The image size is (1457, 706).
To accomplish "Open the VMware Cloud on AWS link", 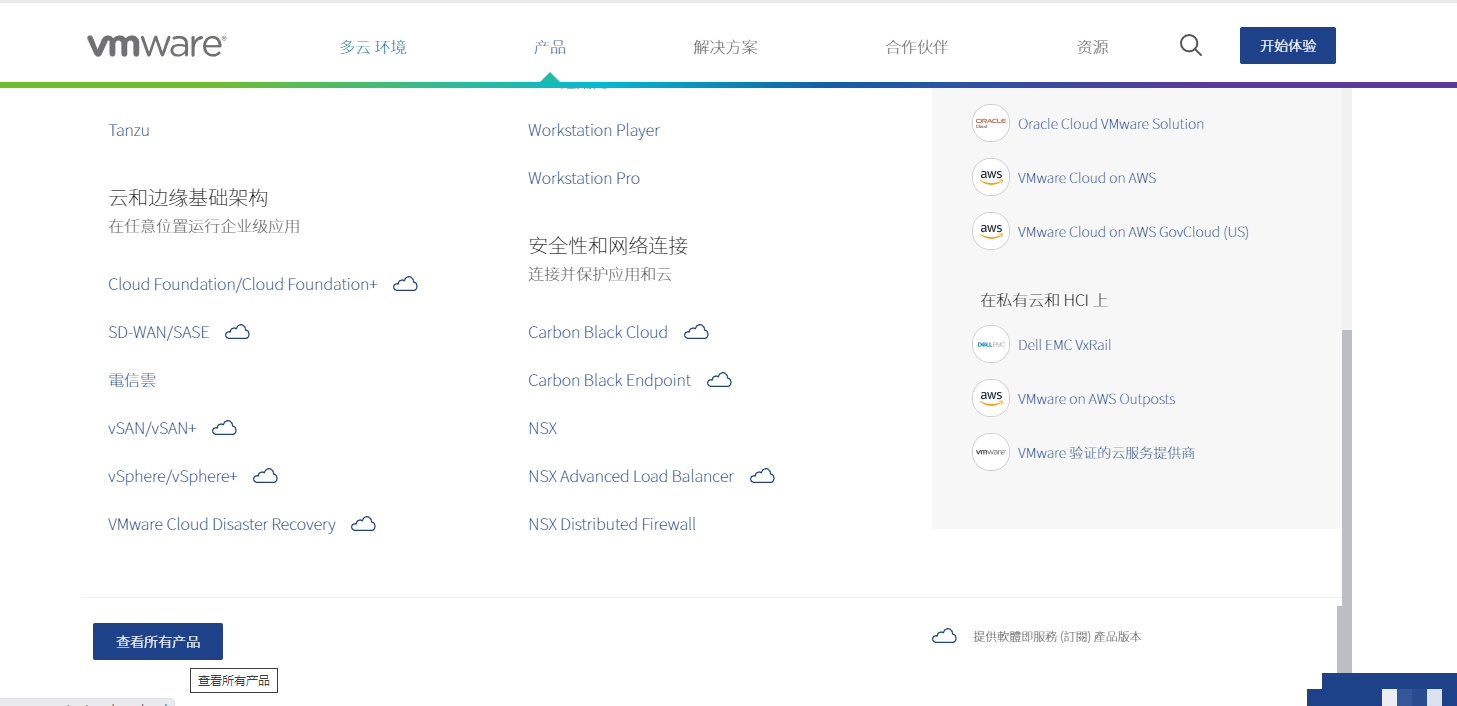I will (x=1087, y=178).
